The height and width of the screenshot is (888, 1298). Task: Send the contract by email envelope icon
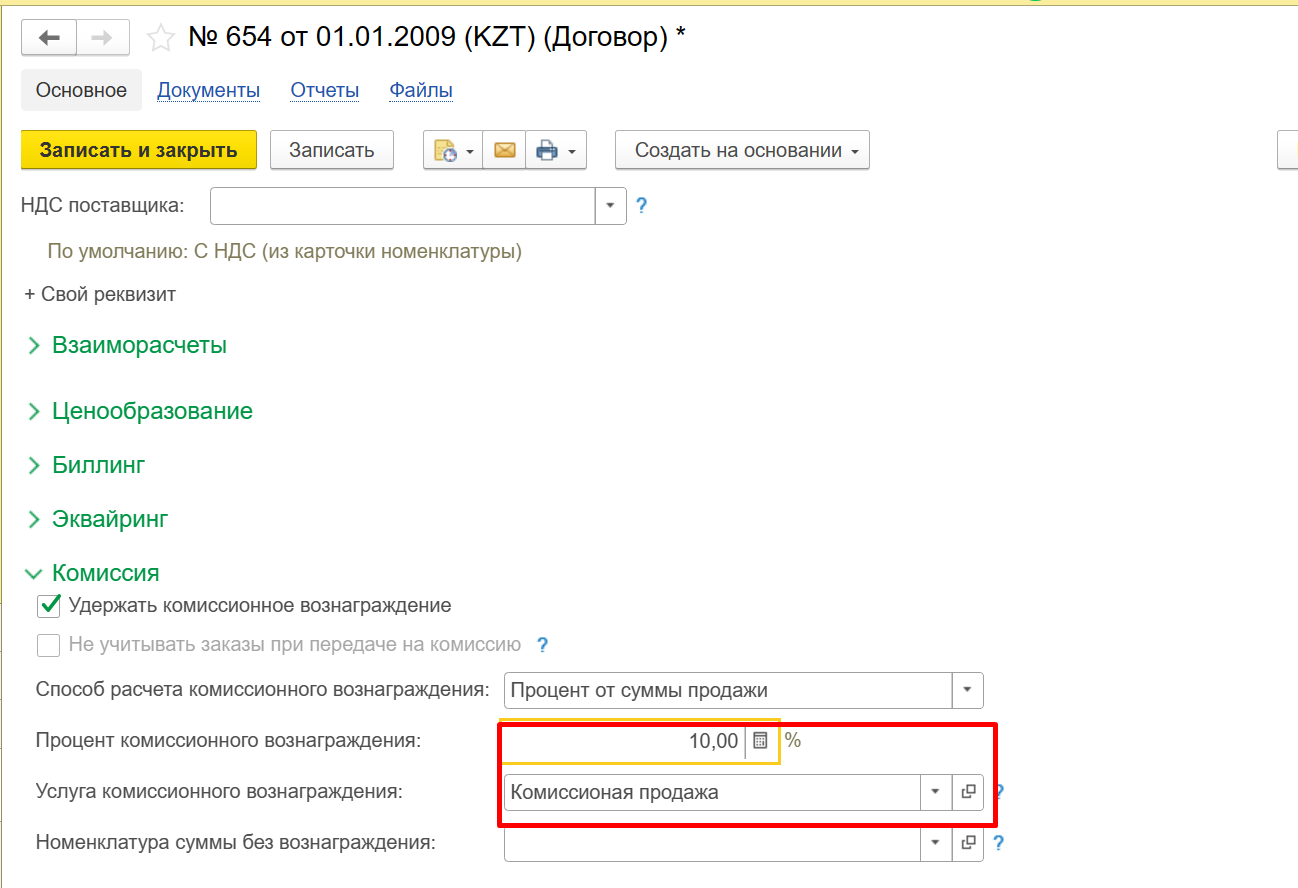[504, 150]
